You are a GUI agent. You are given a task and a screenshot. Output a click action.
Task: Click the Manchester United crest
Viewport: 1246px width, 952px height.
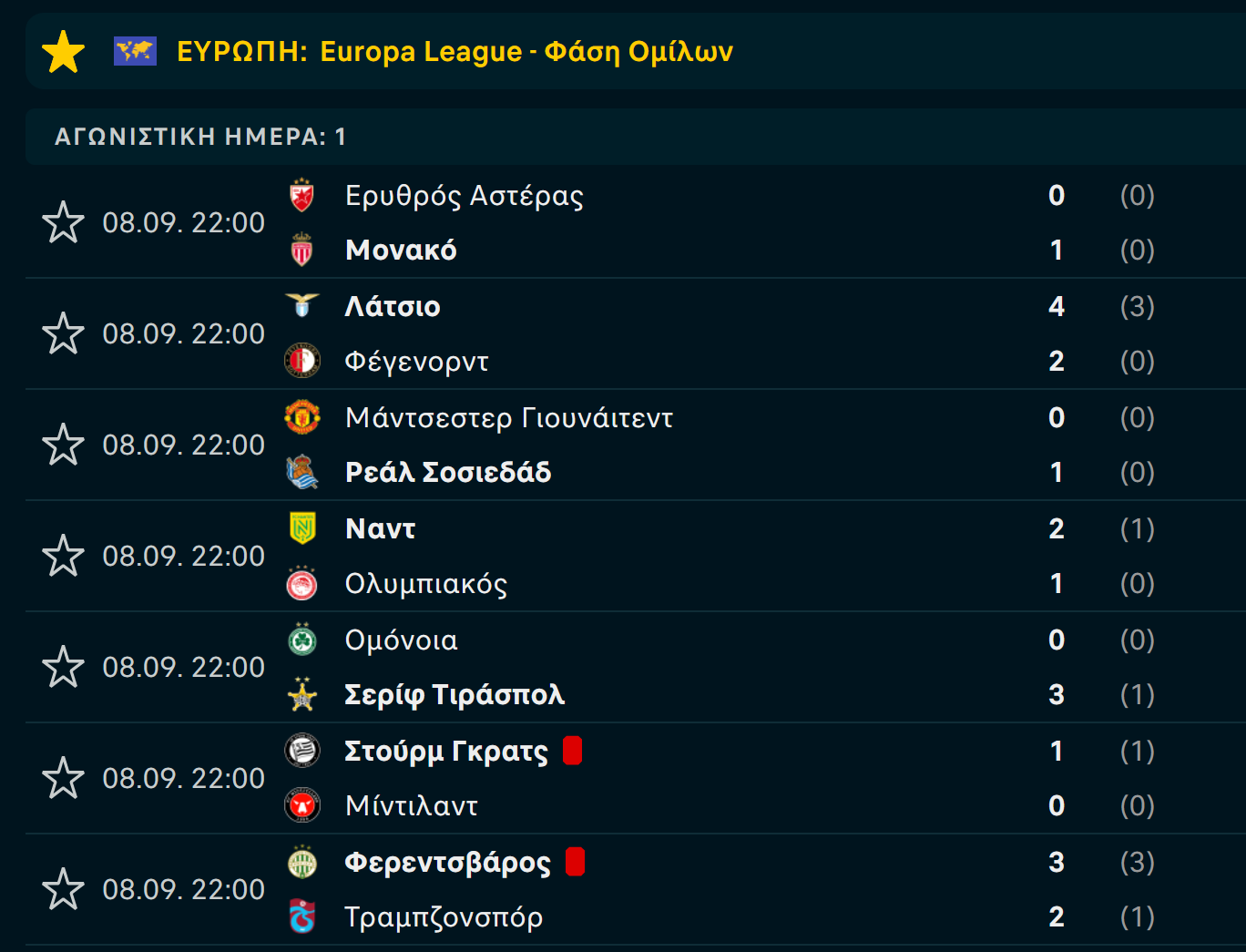pyautogui.click(x=301, y=417)
